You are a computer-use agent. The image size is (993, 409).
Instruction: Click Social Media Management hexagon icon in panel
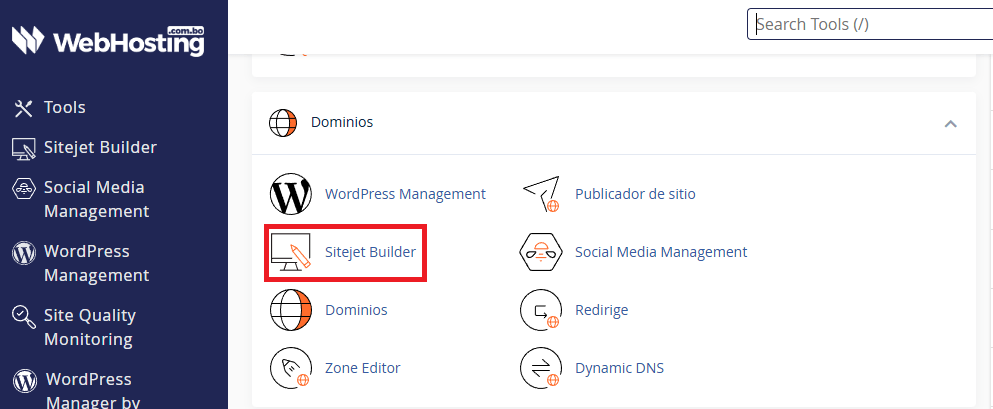coord(541,252)
